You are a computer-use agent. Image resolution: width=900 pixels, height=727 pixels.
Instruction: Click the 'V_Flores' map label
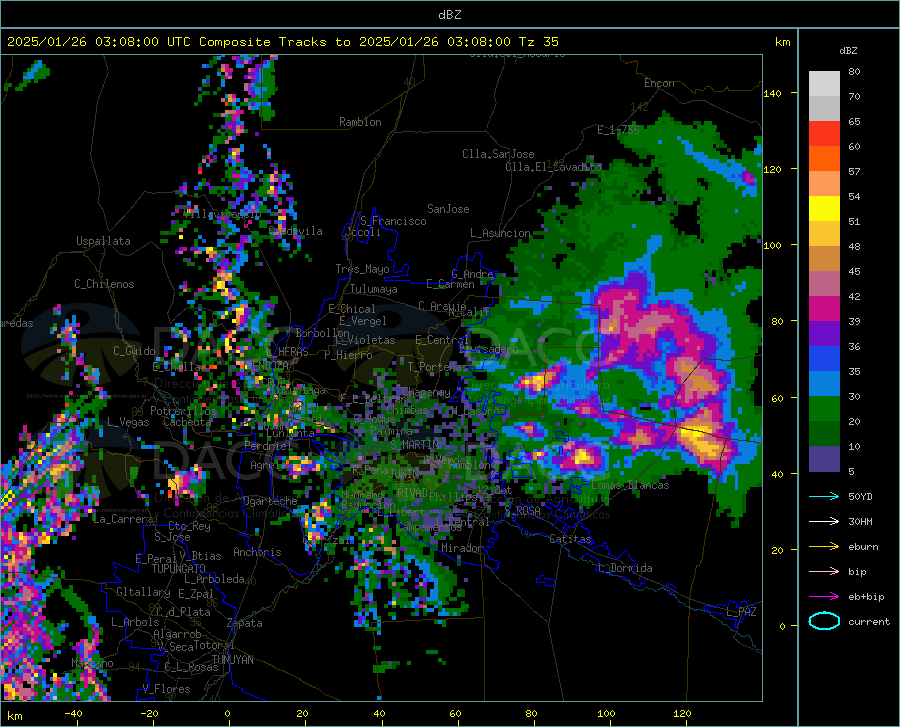pos(166,689)
